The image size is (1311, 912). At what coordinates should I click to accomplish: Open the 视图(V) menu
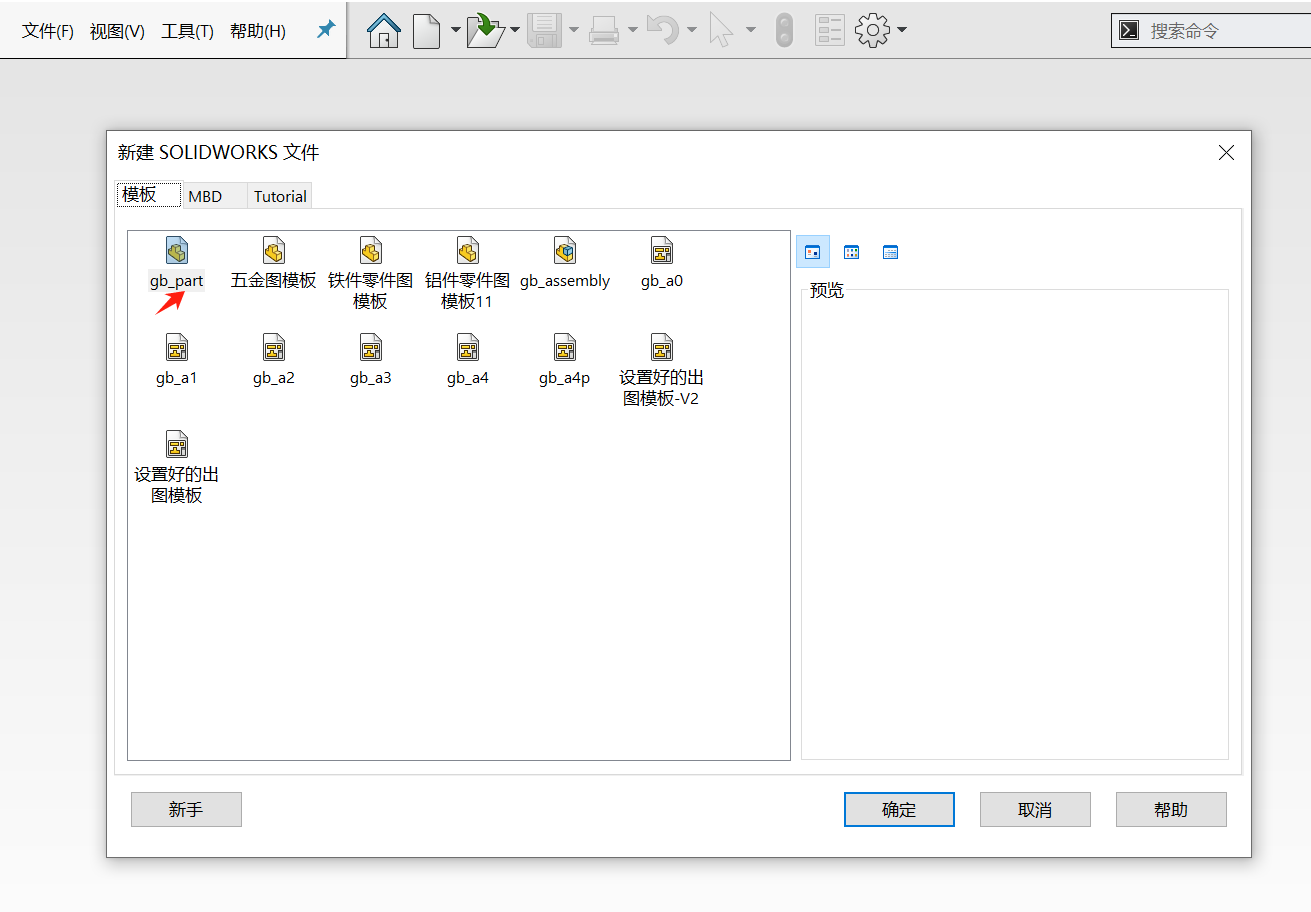click(117, 31)
